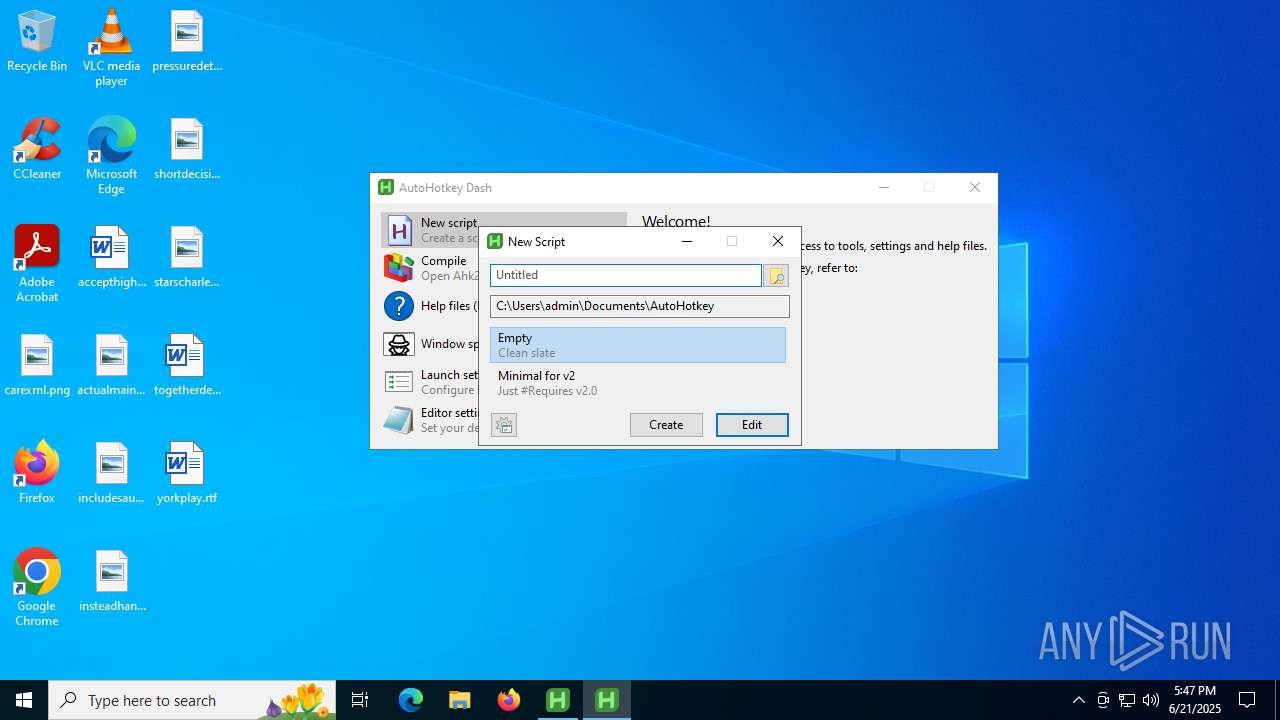Open network status in the system tray

(x=1127, y=700)
